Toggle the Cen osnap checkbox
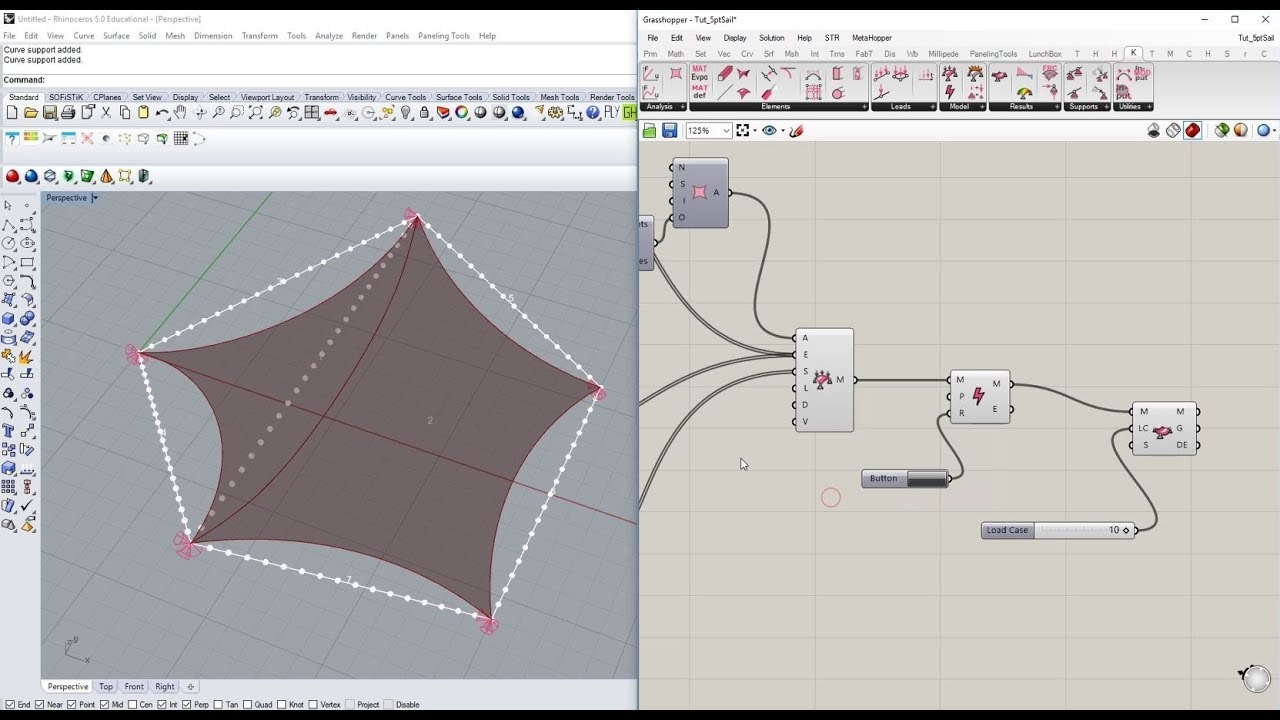 (x=134, y=704)
